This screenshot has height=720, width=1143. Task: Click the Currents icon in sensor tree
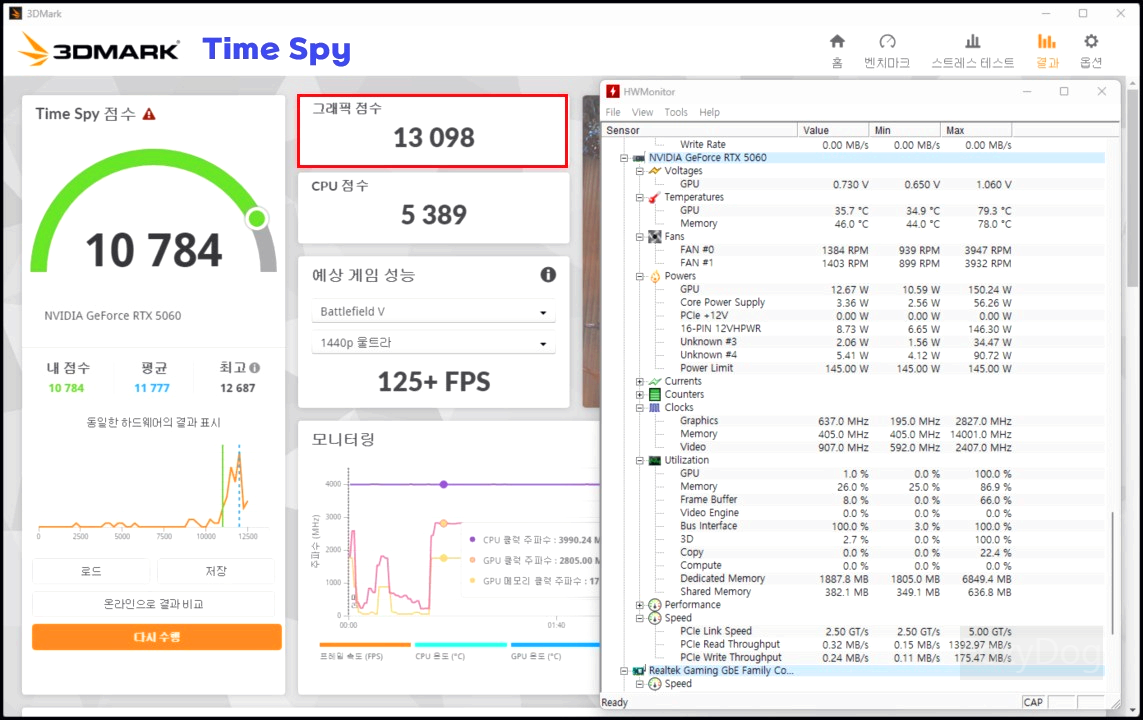pos(655,381)
